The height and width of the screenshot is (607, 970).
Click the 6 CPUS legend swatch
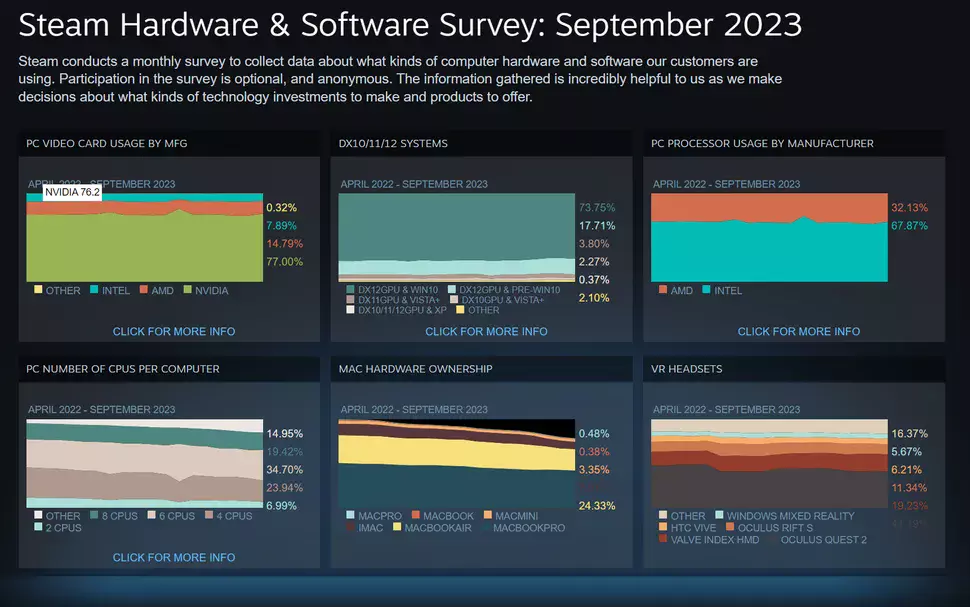(152, 515)
